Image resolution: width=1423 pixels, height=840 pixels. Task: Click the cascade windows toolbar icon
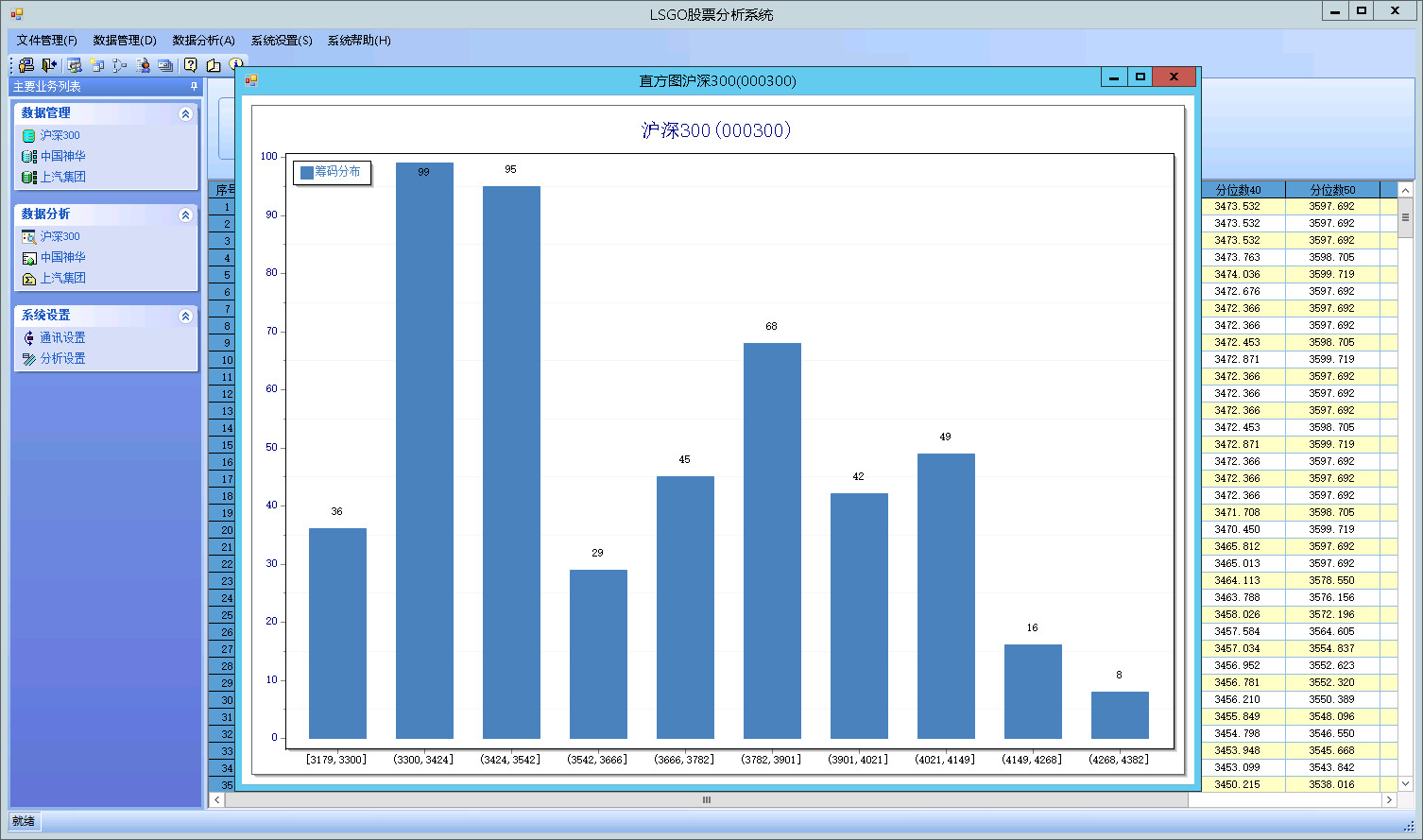pyautogui.click(x=165, y=65)
